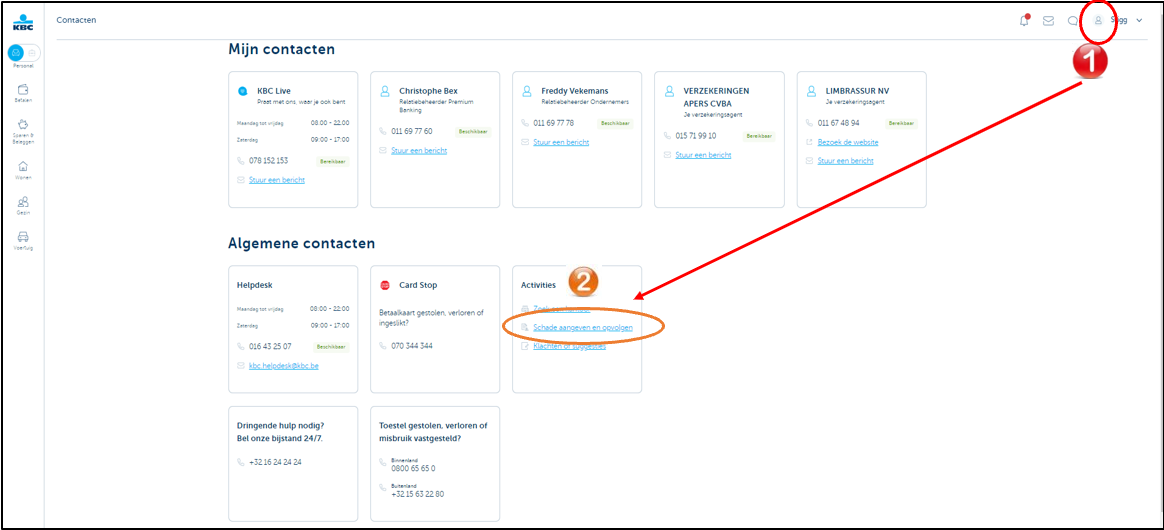Image resolution: width=1164 pixels, height=530 pixels.
Task: Click the Mijn contacten heading
Action: click(281, 50)
